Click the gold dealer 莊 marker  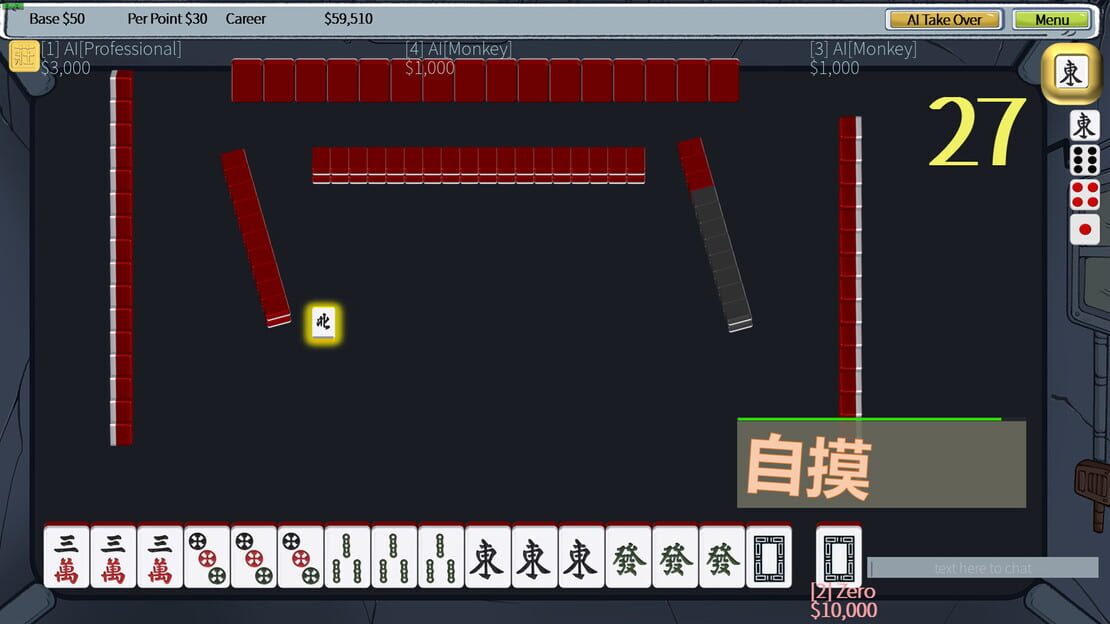24,56
